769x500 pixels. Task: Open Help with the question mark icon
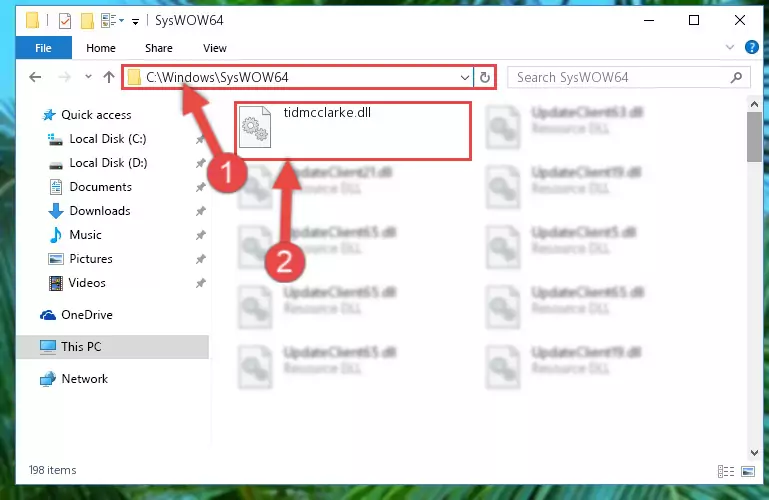pyautogui.click(x=751, y=47)
